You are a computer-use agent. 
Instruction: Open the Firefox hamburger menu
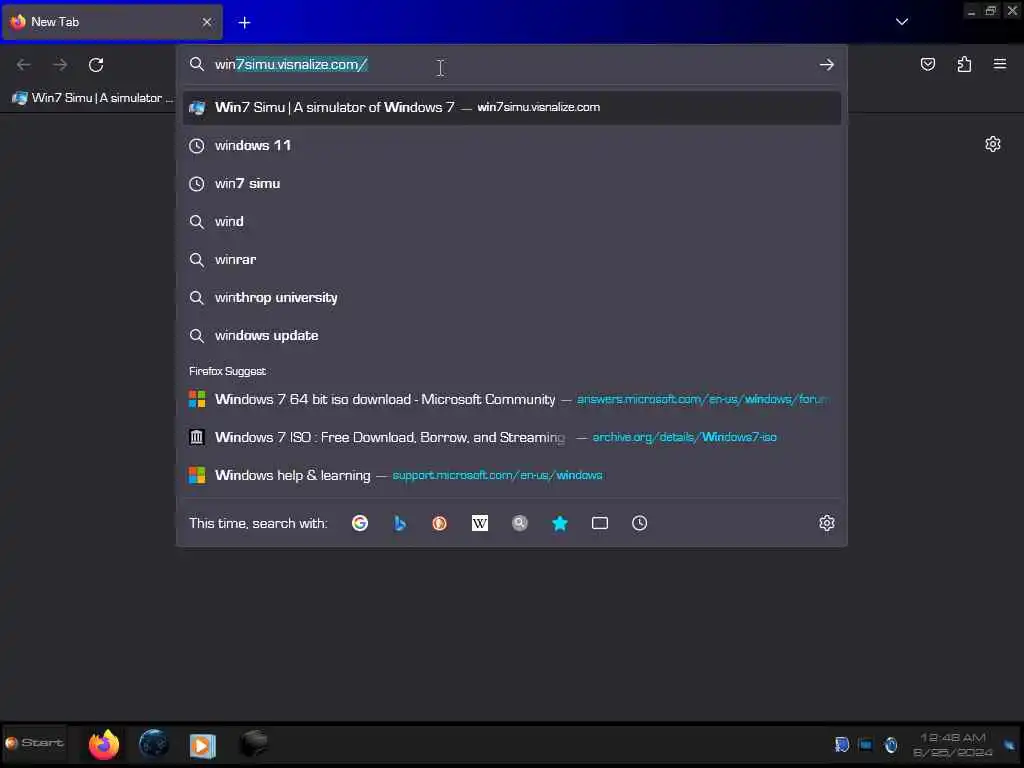point(1000,63)
